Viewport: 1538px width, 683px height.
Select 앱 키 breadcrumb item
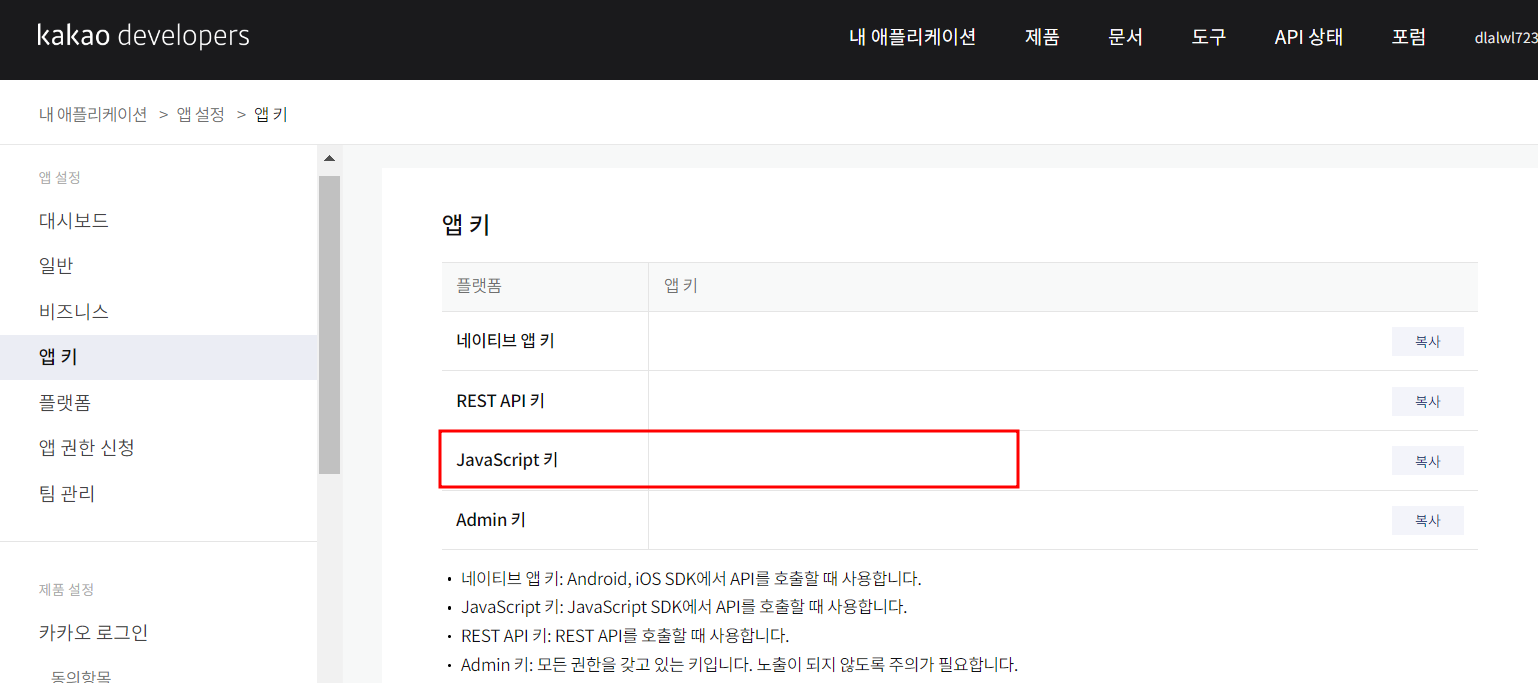tap(271, 114)
